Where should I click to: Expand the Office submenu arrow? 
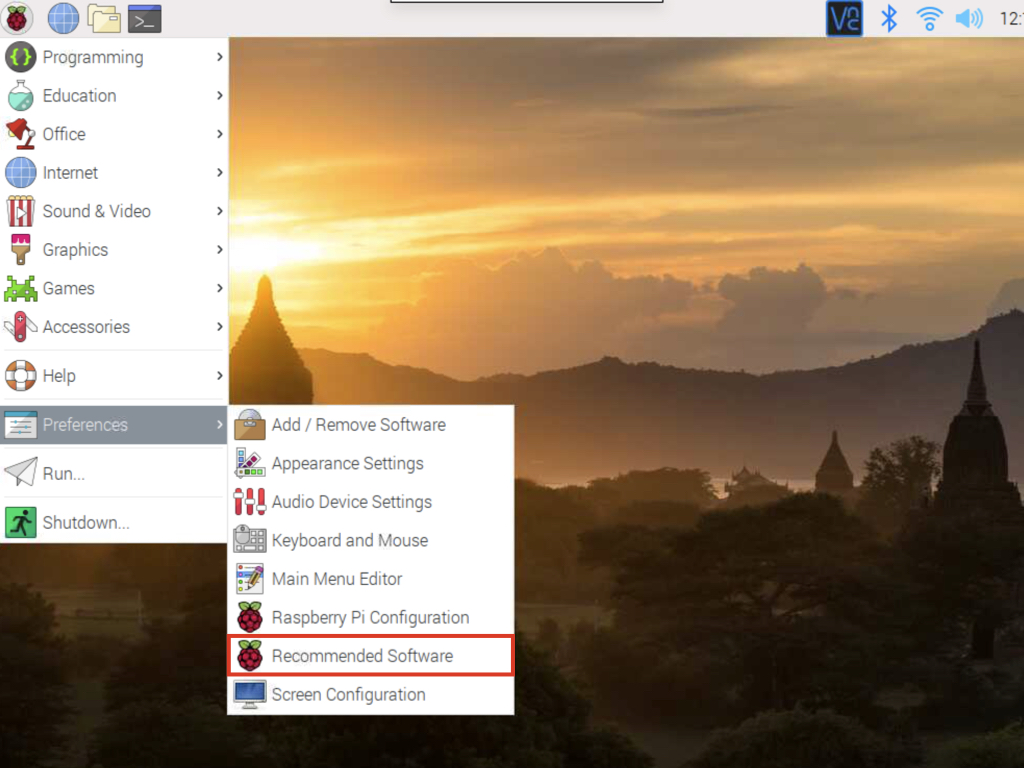219,134
